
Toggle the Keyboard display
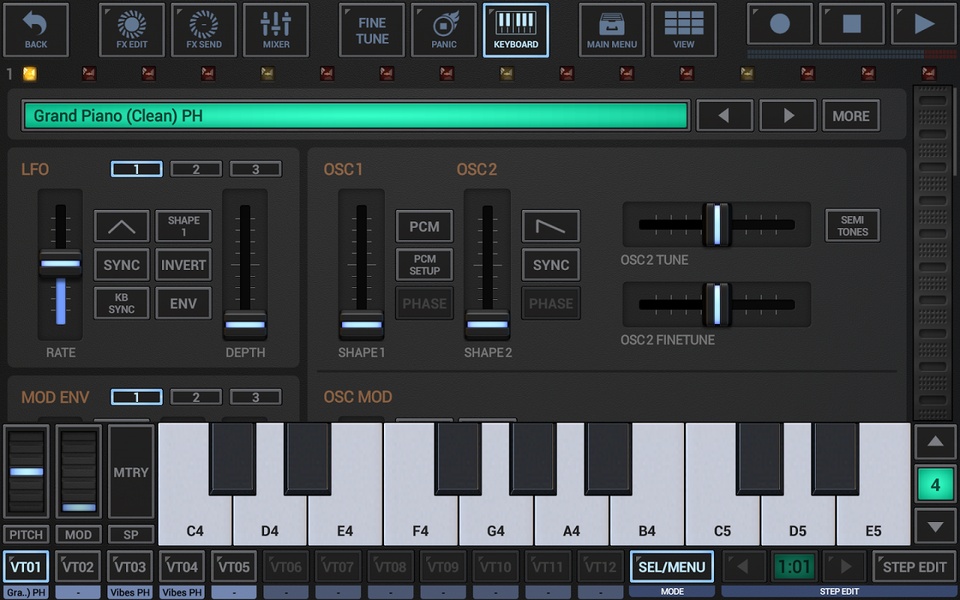(516, 30)
